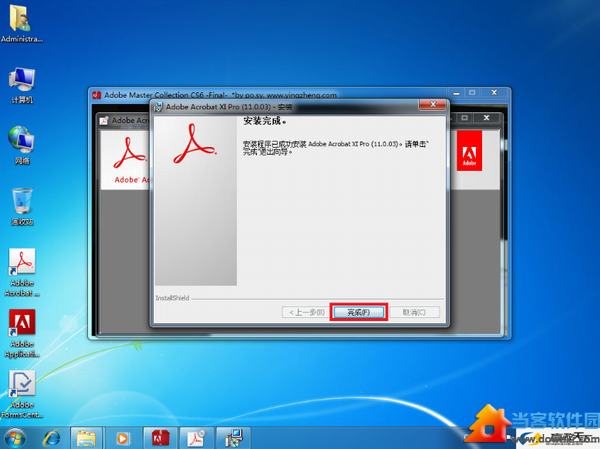600x449 pixels.
Task: Click the Adobe Master Collection CS6 title bar text
Action: click(220, 95)
